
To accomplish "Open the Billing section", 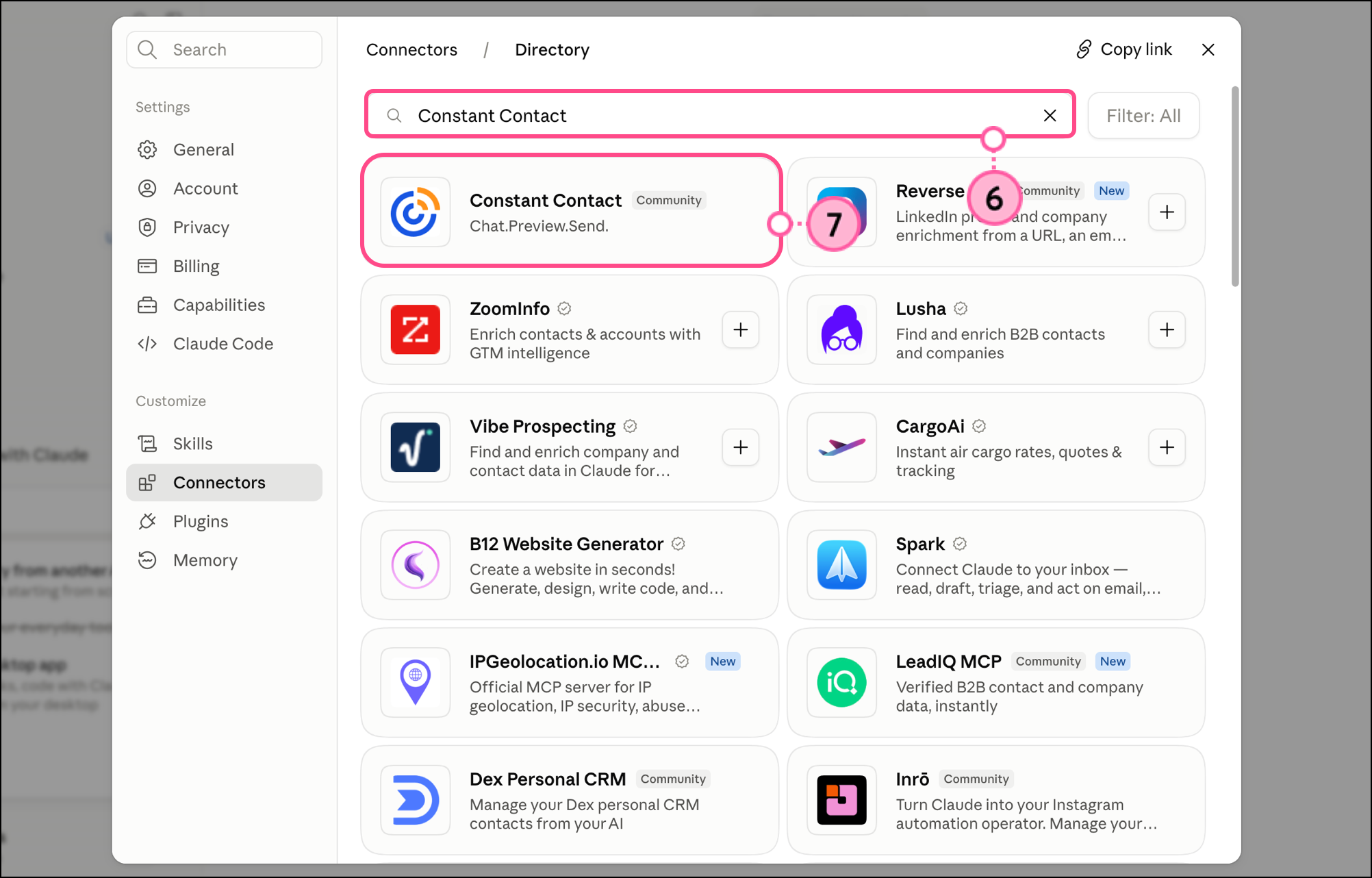I will click(x=224, y=266).
